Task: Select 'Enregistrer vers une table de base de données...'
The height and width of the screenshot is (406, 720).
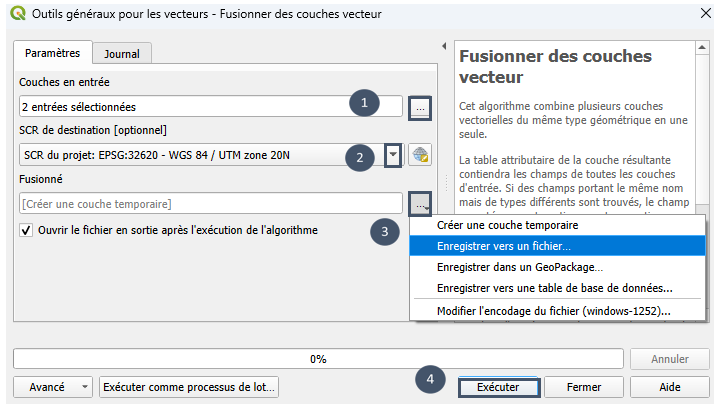Action: tap(557, 288)
